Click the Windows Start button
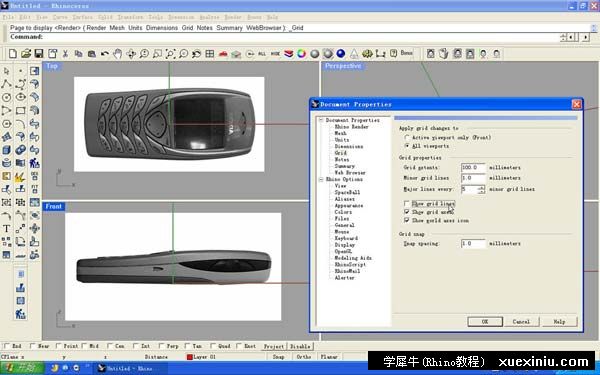 click(x=22, y=368)
